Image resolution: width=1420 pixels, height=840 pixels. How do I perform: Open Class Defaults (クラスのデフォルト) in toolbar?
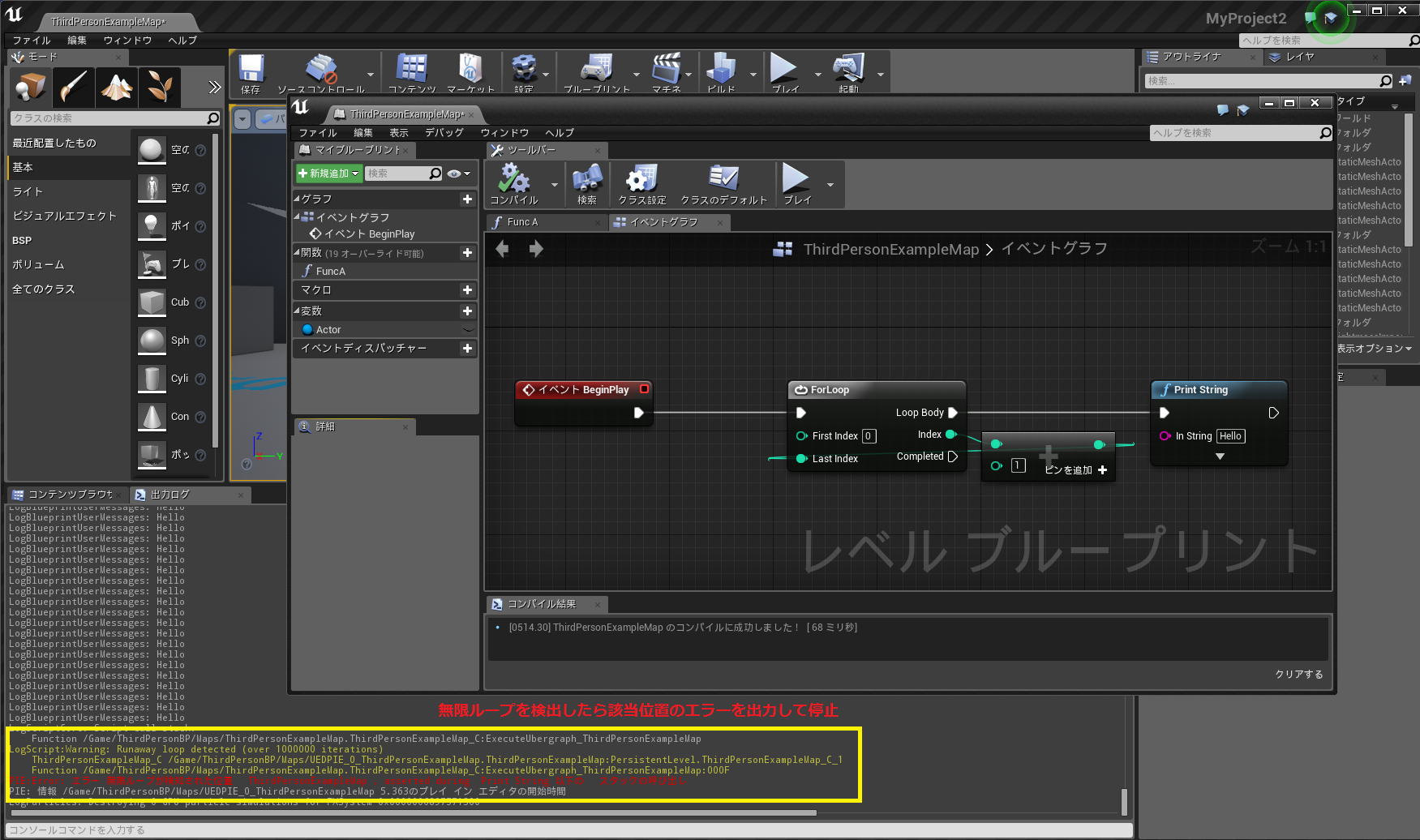723,184
